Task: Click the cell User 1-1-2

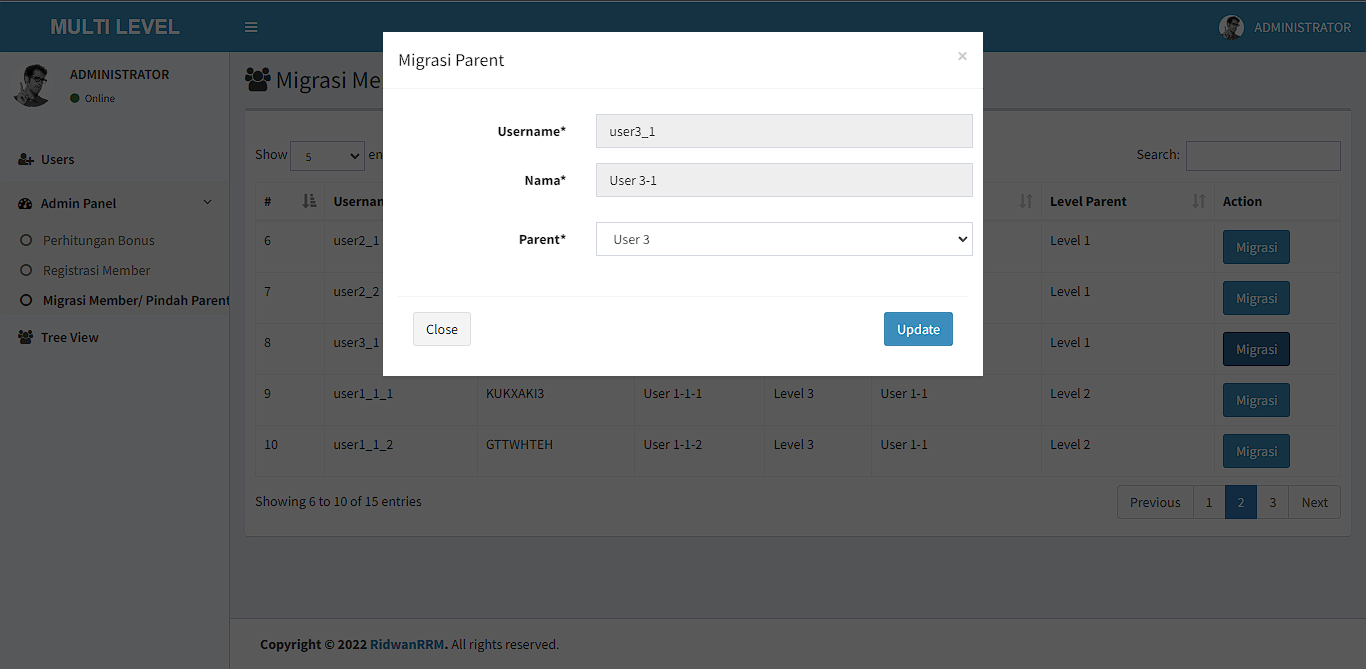Action: click(x=673, y=444)
